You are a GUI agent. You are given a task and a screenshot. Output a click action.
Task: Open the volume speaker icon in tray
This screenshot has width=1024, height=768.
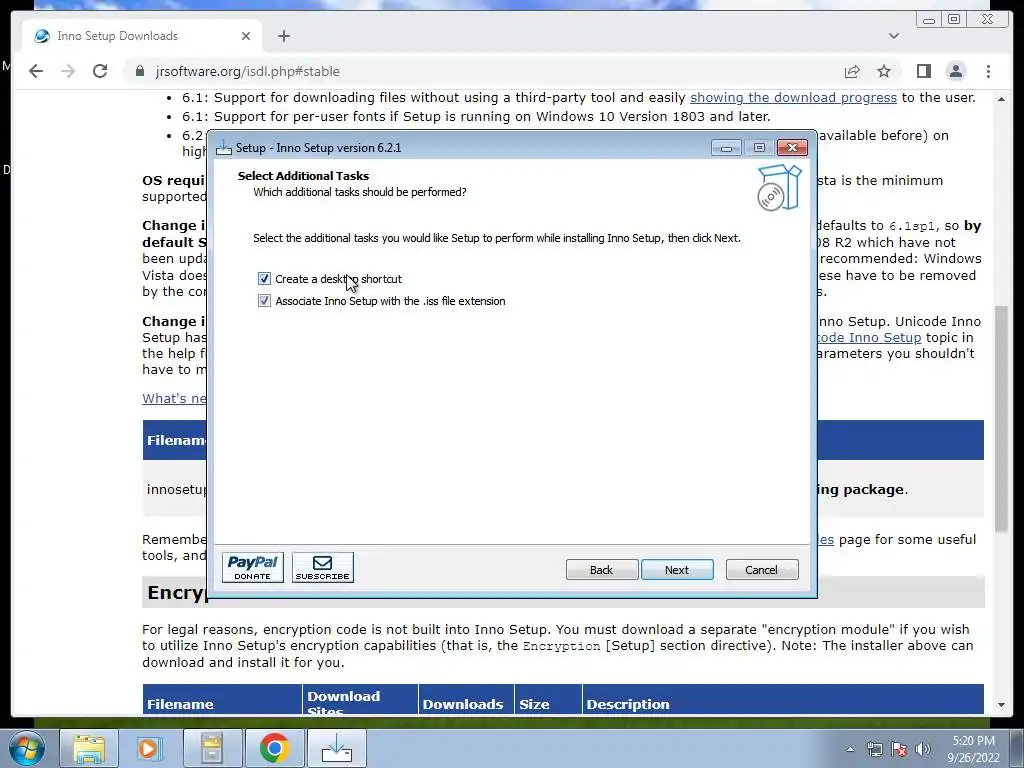point(923,749)
